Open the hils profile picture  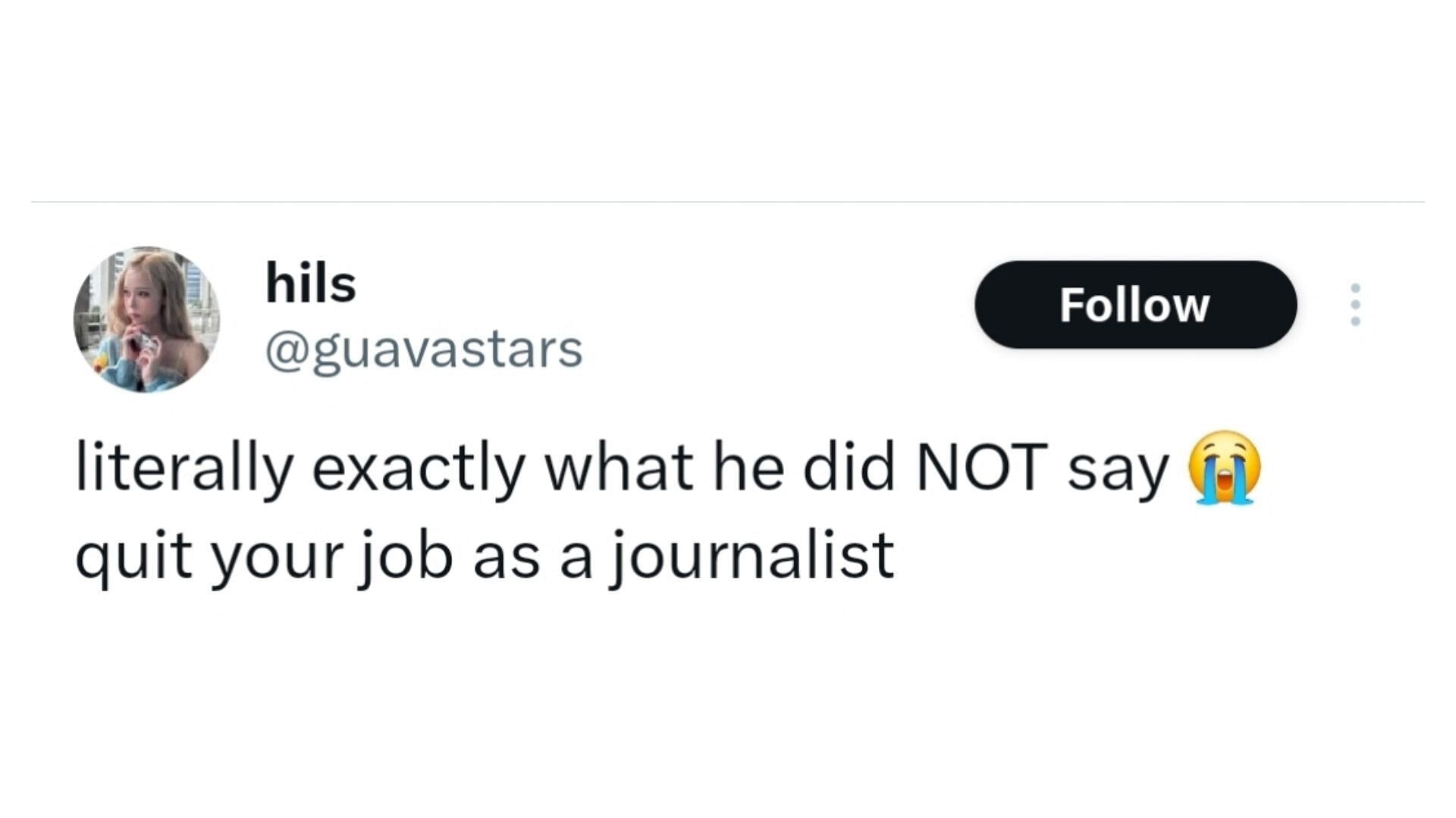pos(146,319)
